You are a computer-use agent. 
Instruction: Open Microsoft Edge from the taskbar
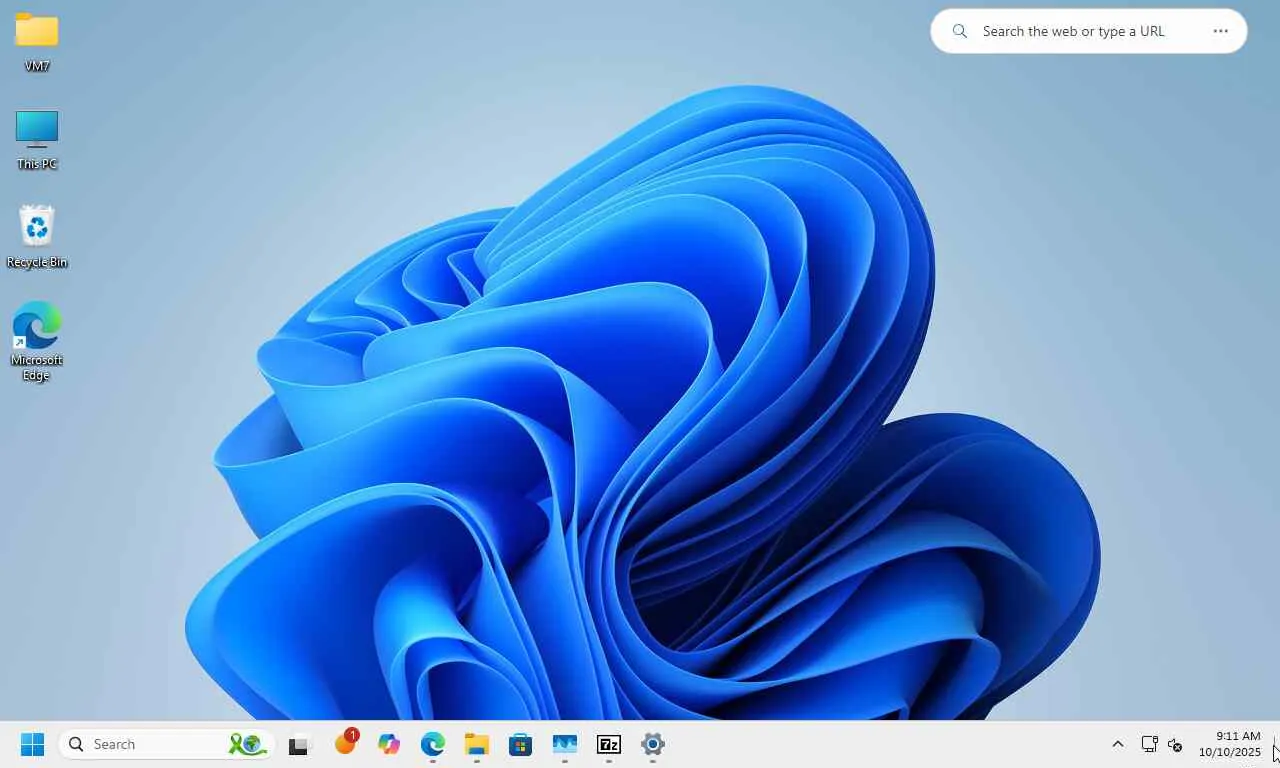pos(433,744)
